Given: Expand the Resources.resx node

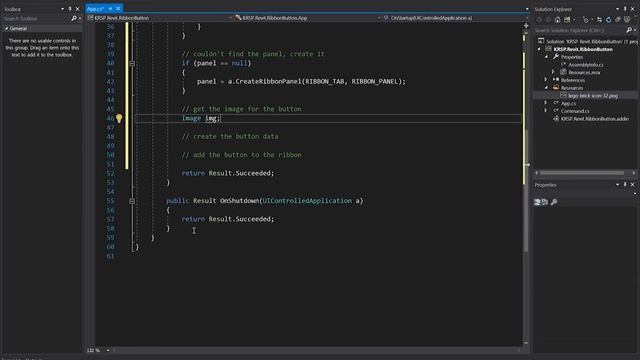Looking at the screenshot, I should click(x=553, y=72).
